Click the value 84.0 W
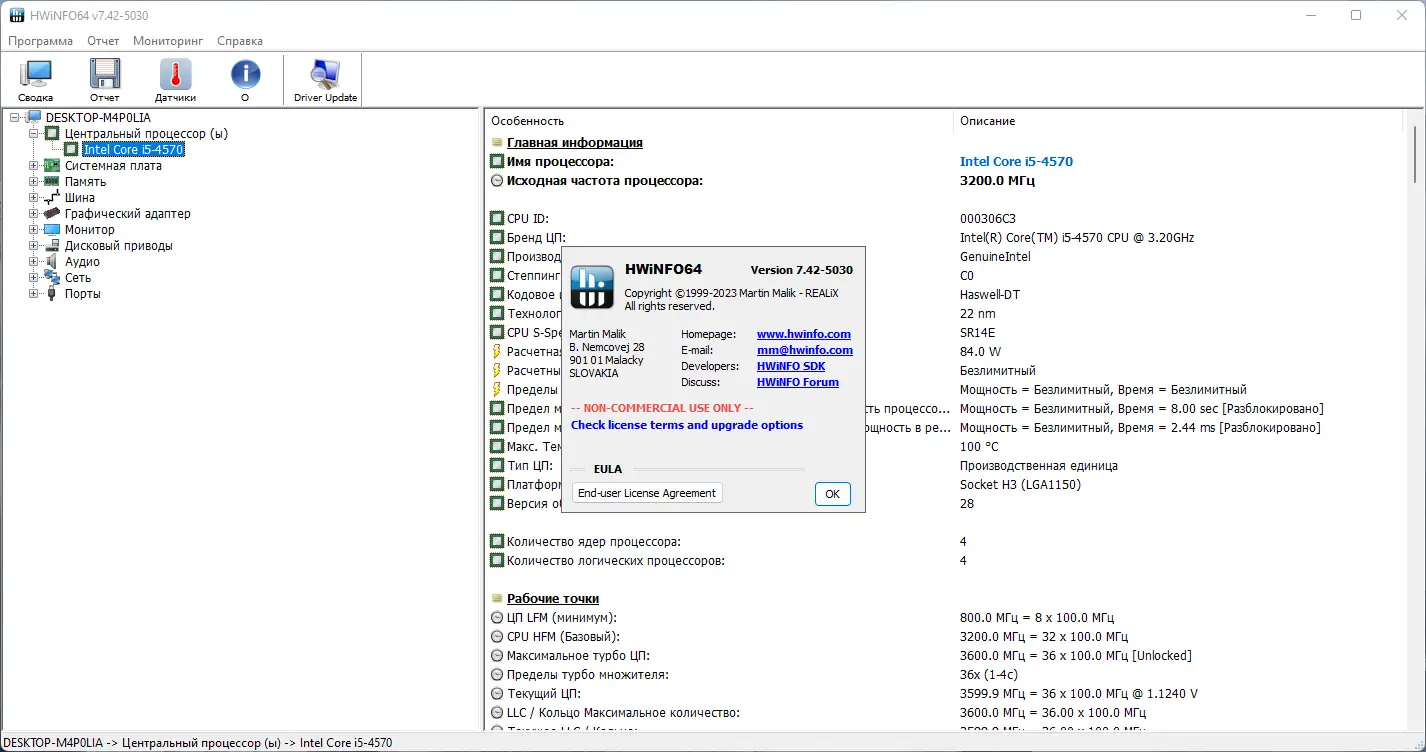The width and height of the screenshot is (1426, 752). 981,352
